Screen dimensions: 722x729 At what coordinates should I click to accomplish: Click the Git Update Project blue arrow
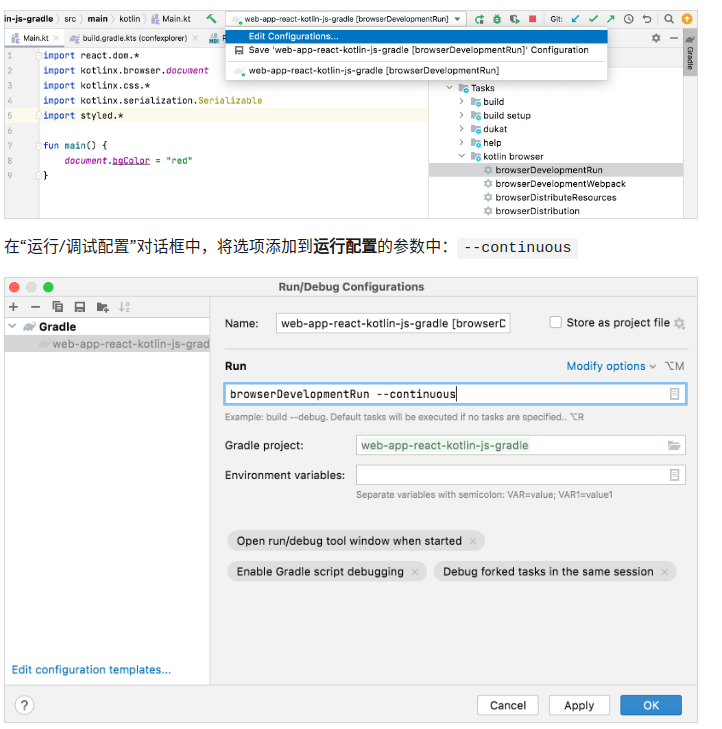[x=576, y=19]
